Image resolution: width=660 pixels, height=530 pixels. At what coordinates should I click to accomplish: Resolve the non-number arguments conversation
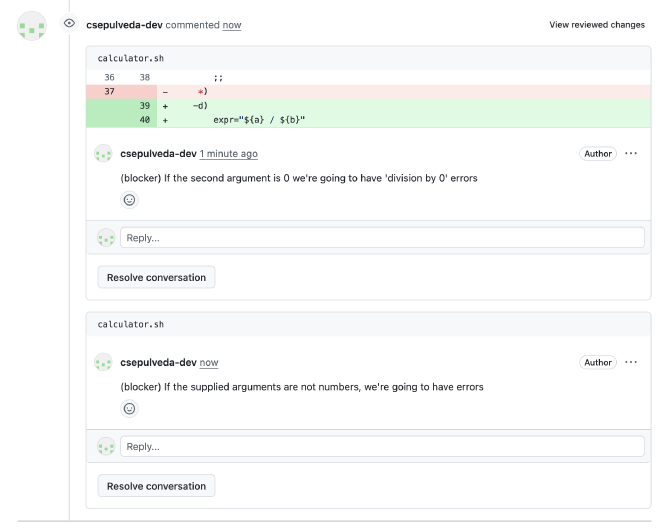click(x=156, y=486)
